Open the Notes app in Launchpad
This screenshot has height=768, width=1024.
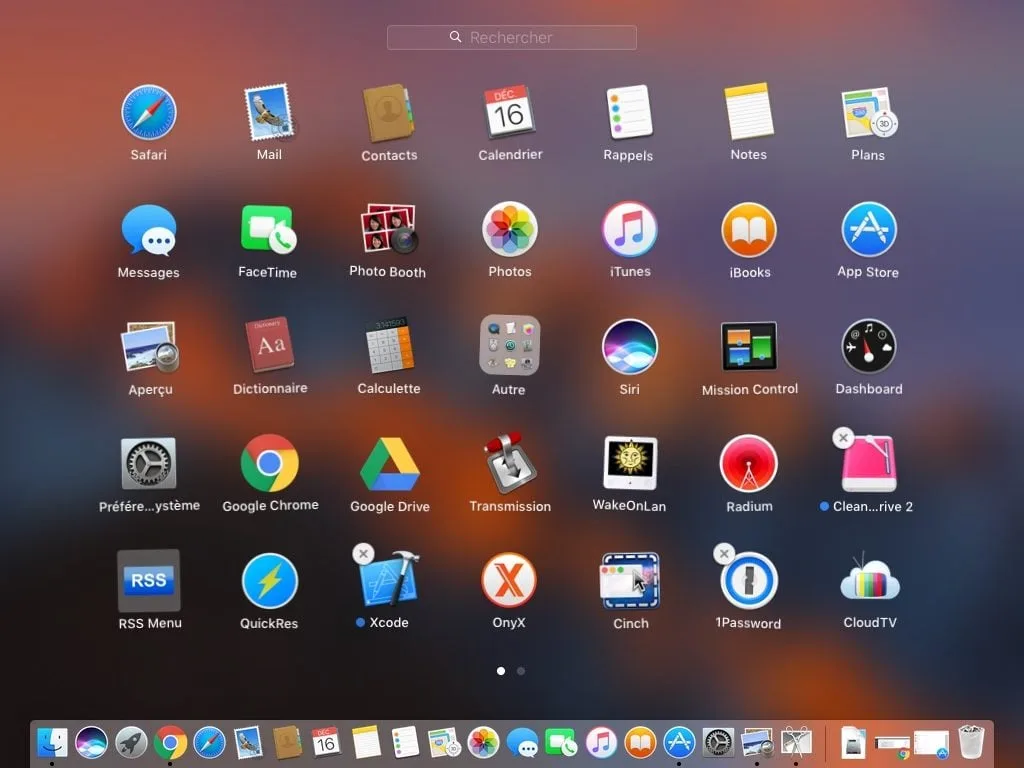click(748, 111)
